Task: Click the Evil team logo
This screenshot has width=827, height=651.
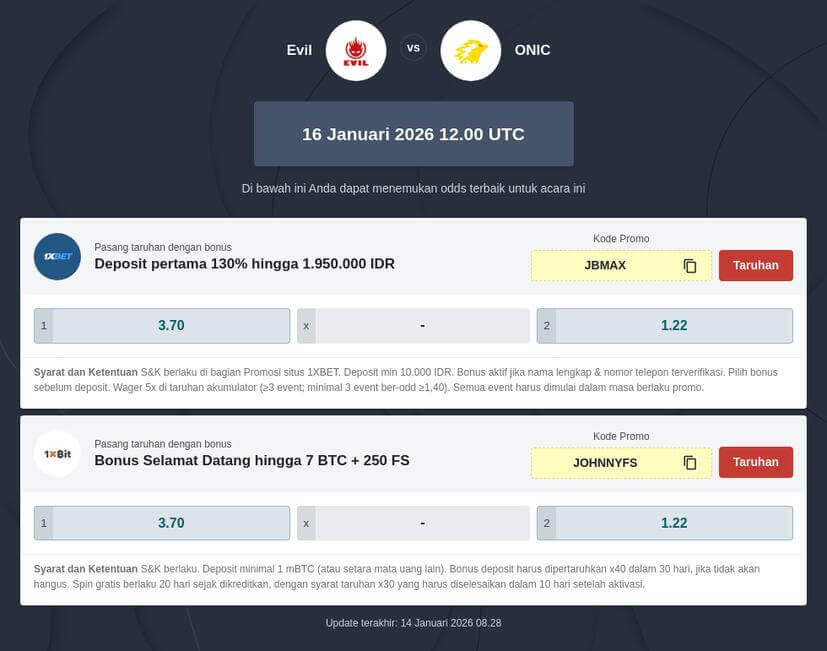Action: 355,50
